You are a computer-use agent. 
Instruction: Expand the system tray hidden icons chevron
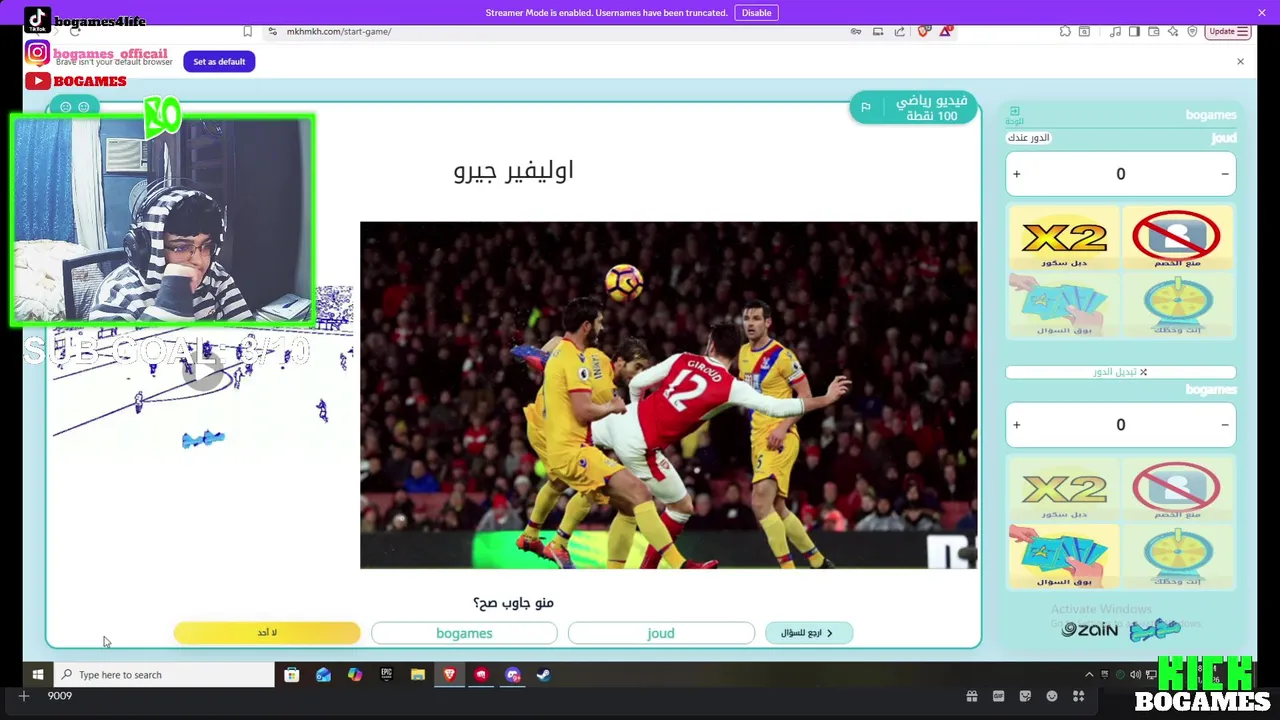click(x=1089, y=675)
